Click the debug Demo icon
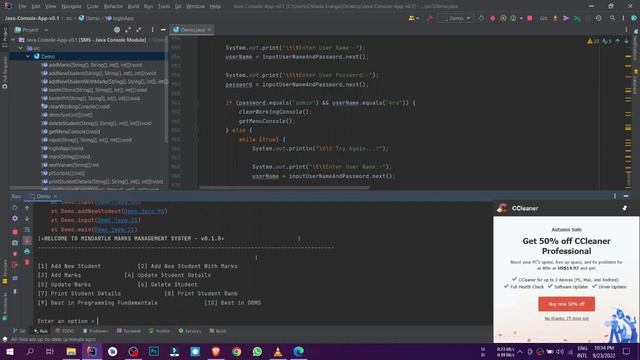 493,18
